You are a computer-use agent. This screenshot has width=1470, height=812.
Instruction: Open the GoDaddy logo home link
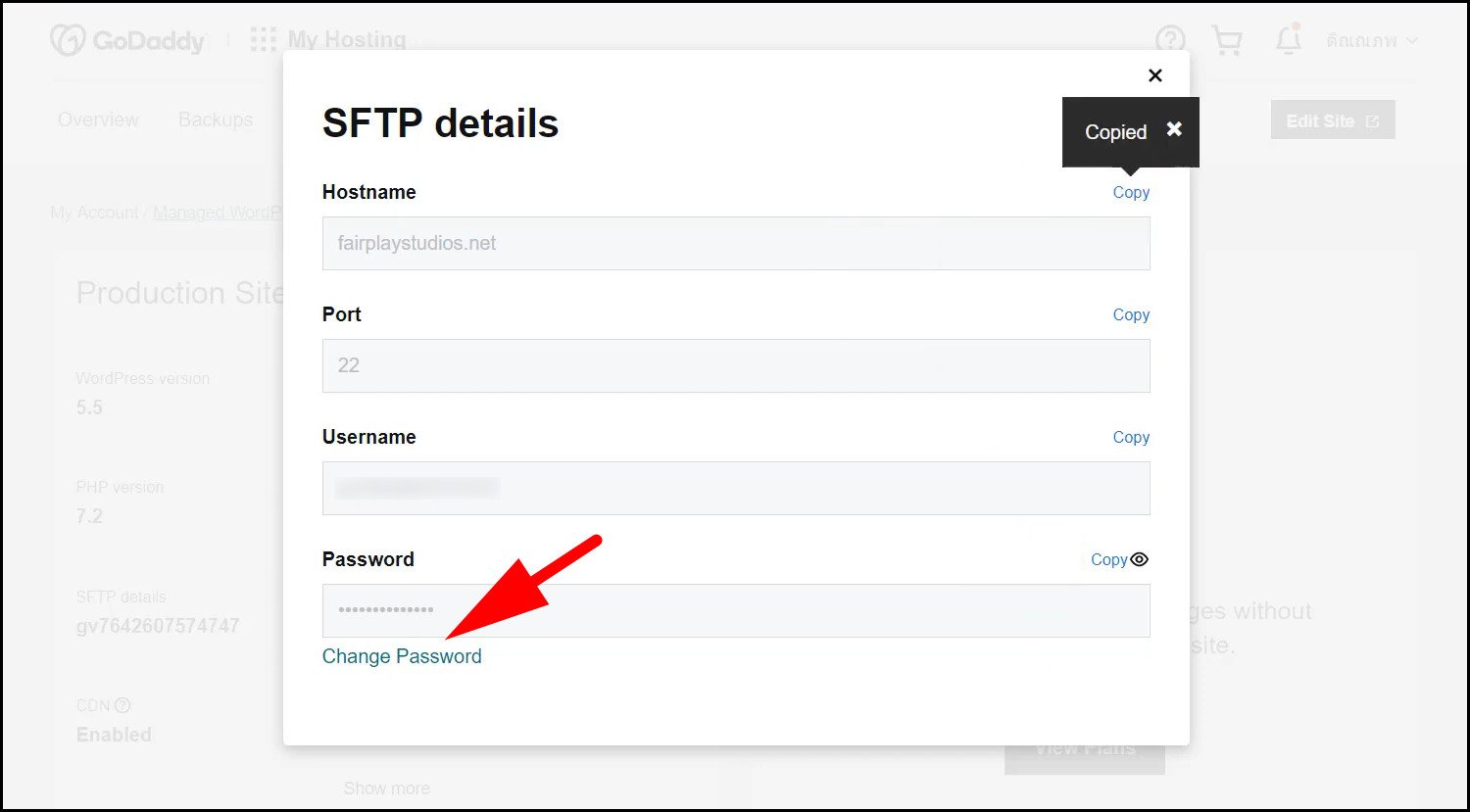[127, 40]
